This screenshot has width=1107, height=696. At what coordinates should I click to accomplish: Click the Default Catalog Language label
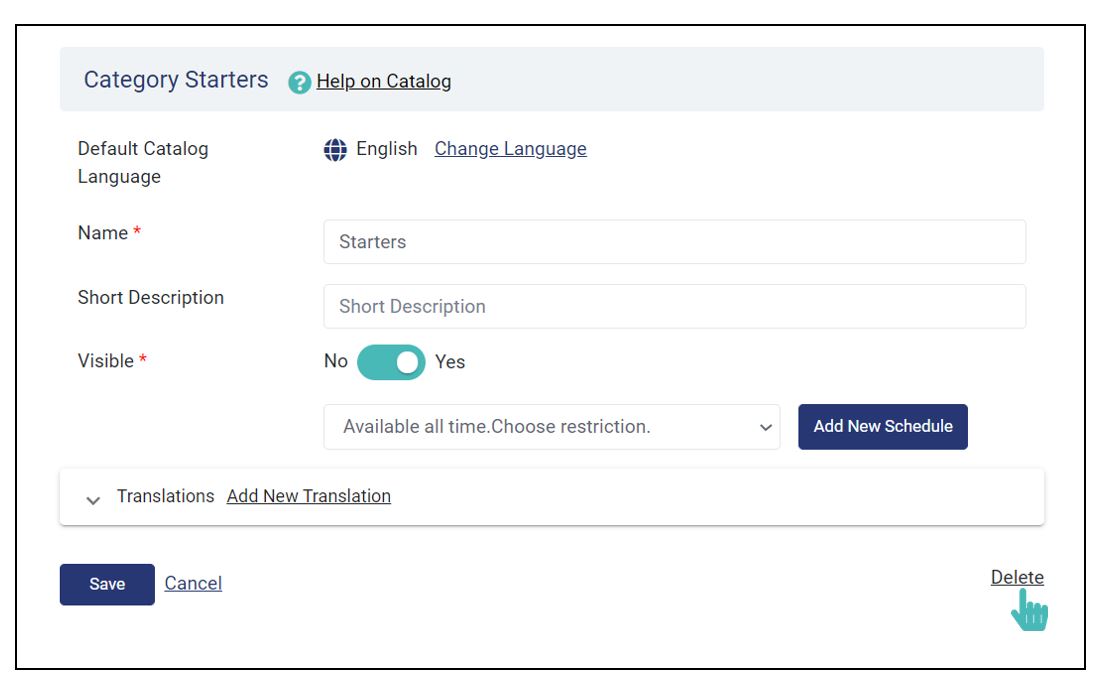(x=143, y=162)
